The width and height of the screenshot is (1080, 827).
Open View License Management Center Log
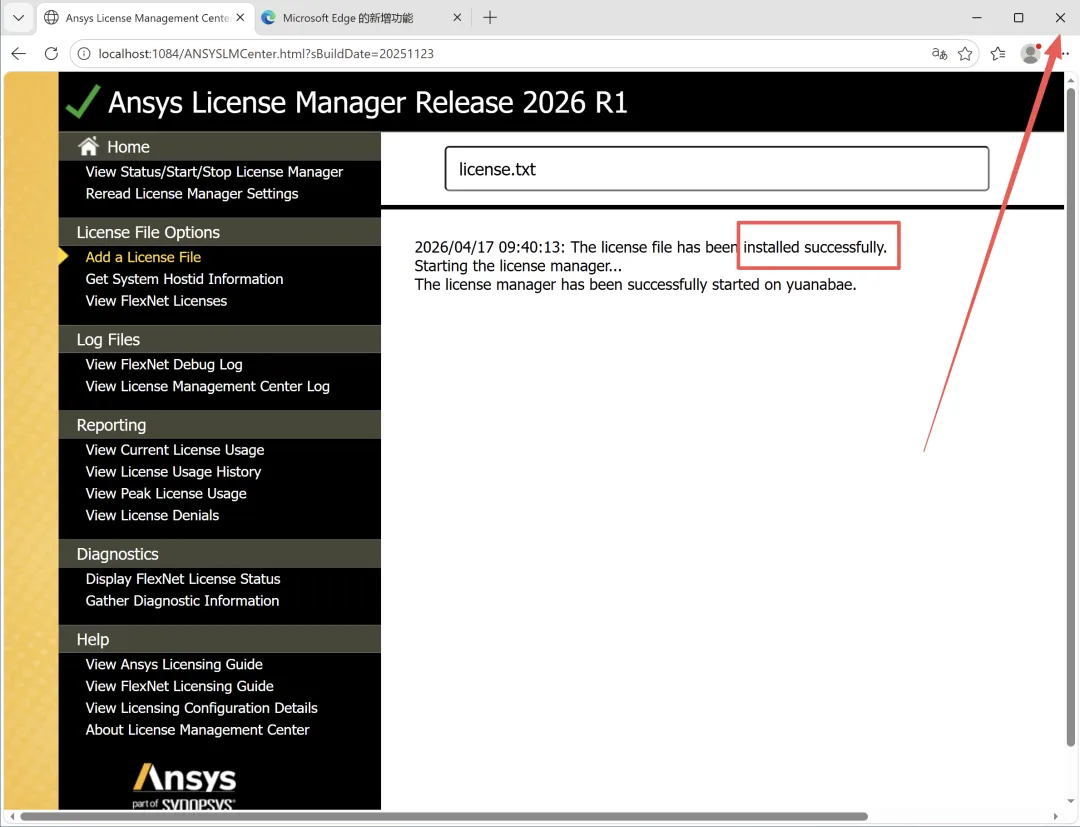207,386
